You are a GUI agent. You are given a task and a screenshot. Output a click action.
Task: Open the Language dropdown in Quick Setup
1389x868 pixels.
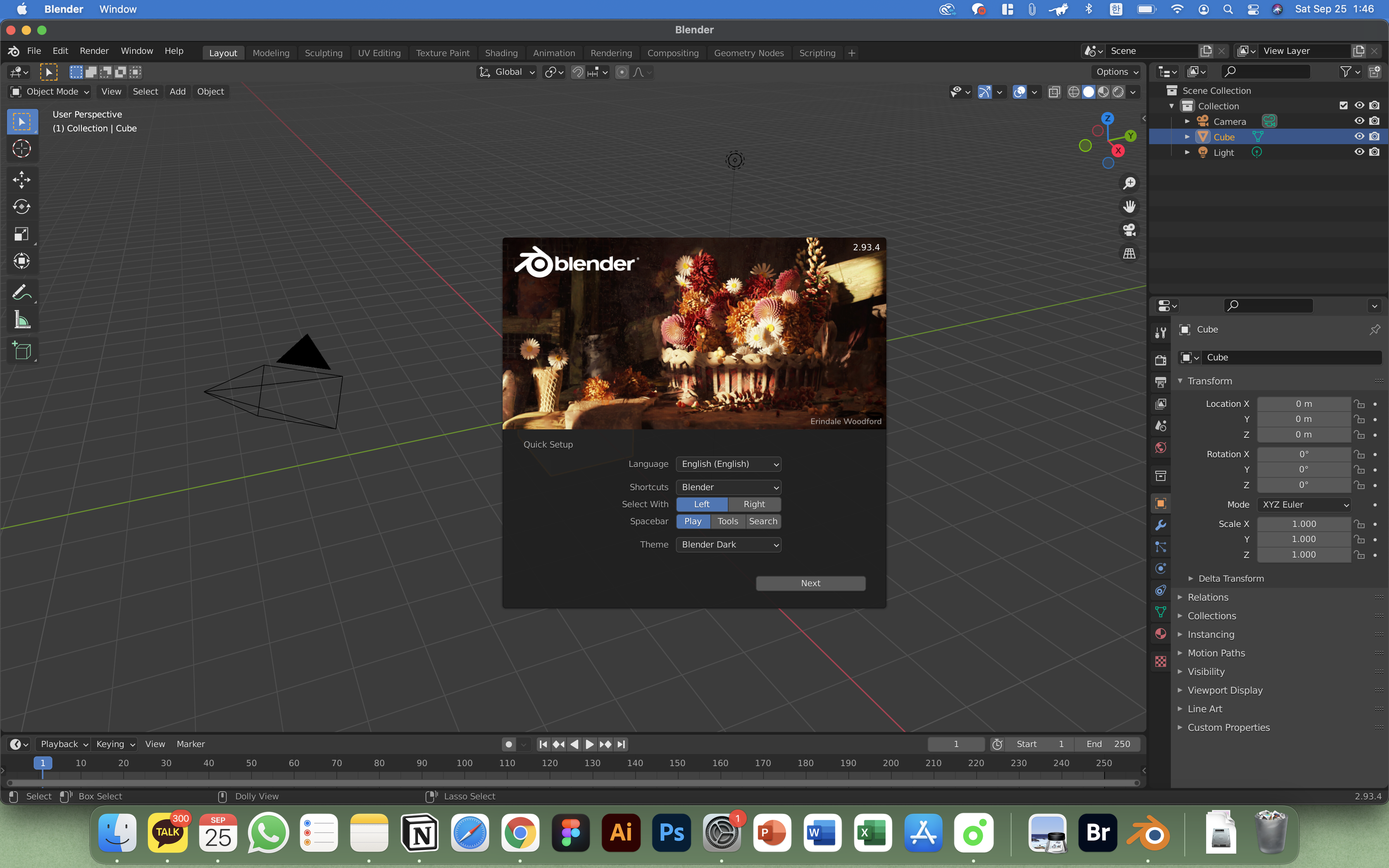coord(728,464)
